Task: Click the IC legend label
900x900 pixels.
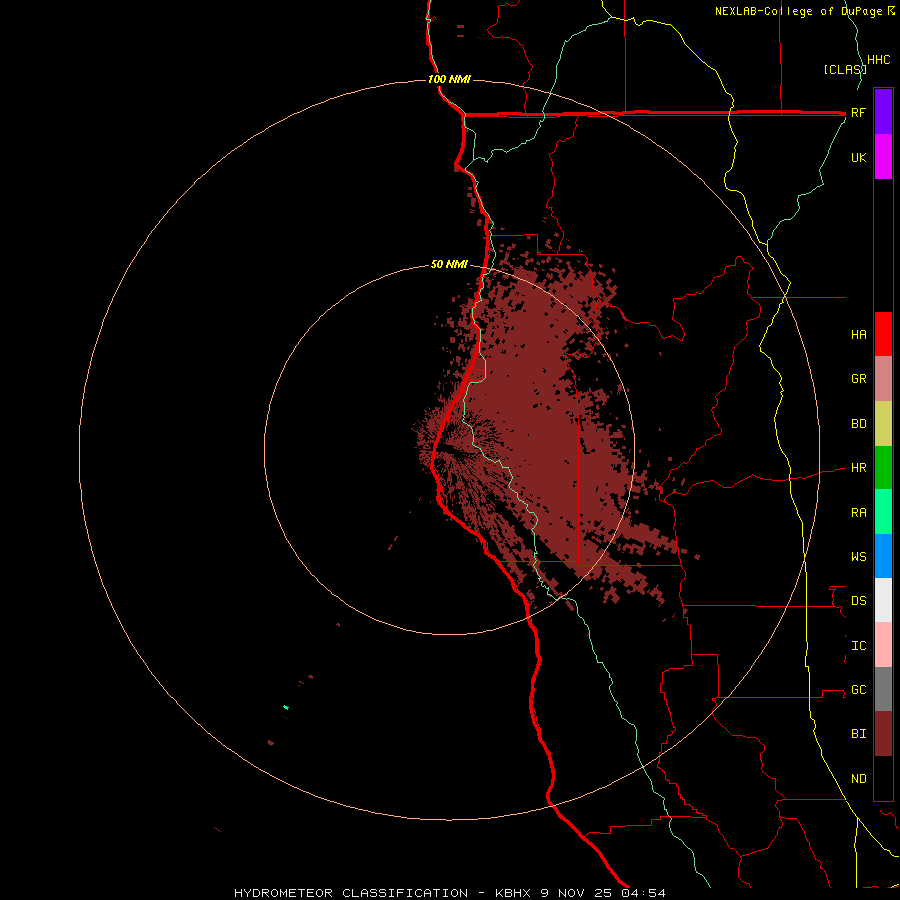Action: (859, 646)
